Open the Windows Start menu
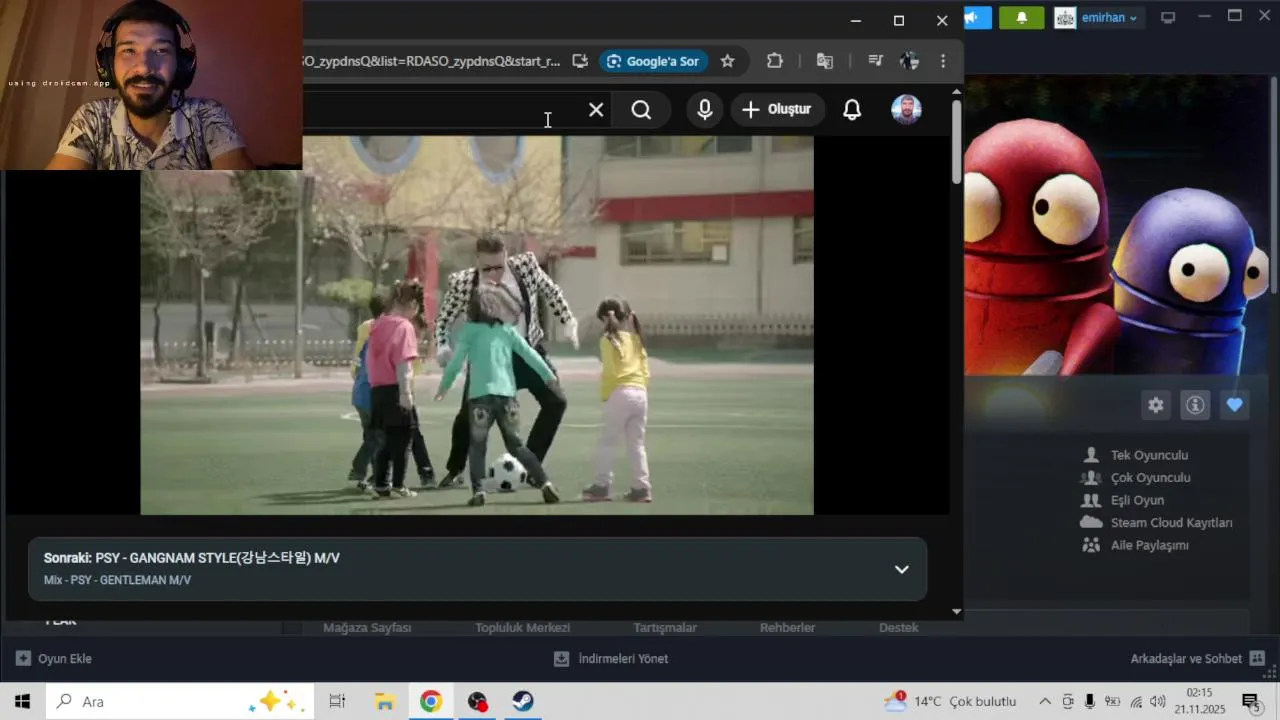 [22, 701]
